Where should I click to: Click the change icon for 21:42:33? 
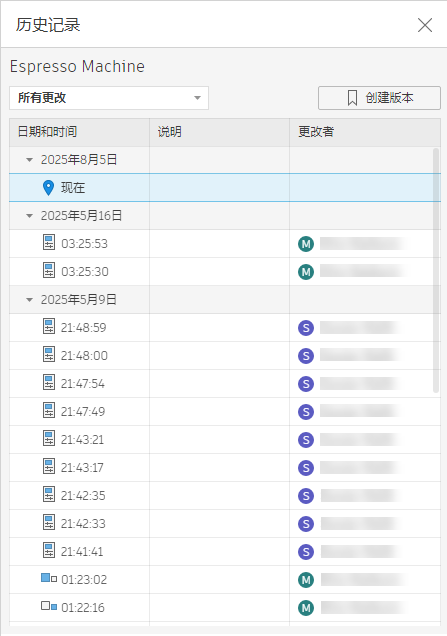click(49, 522)
